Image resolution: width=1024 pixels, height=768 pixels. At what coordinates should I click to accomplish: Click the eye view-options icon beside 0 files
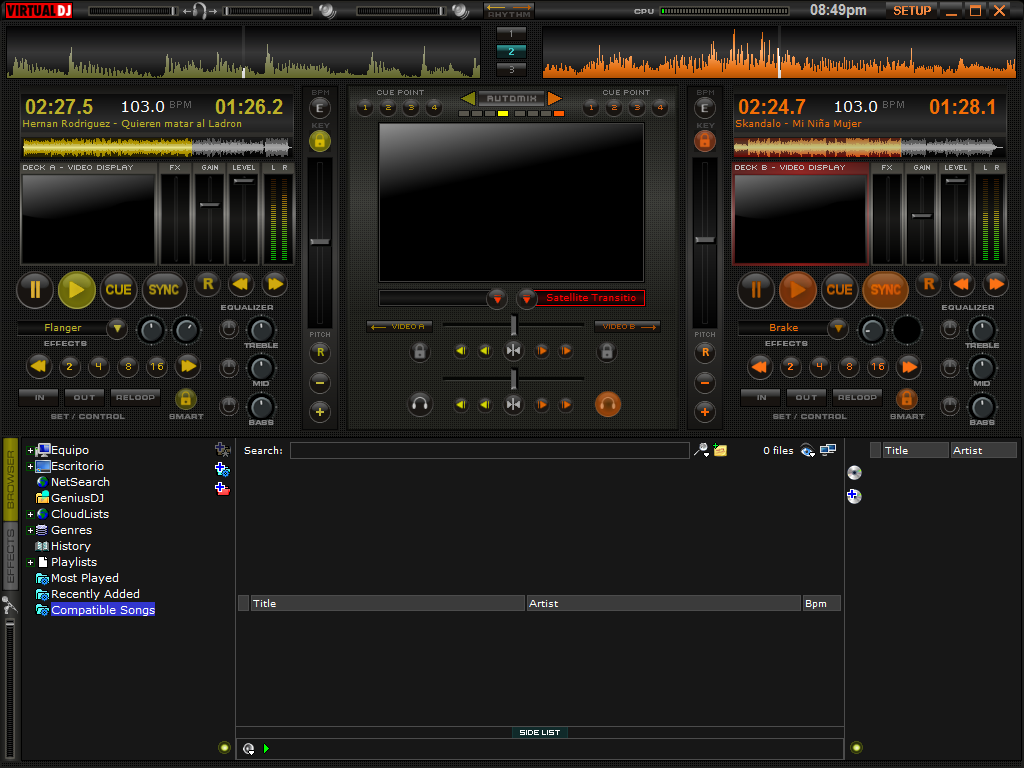tap(806, 450)
